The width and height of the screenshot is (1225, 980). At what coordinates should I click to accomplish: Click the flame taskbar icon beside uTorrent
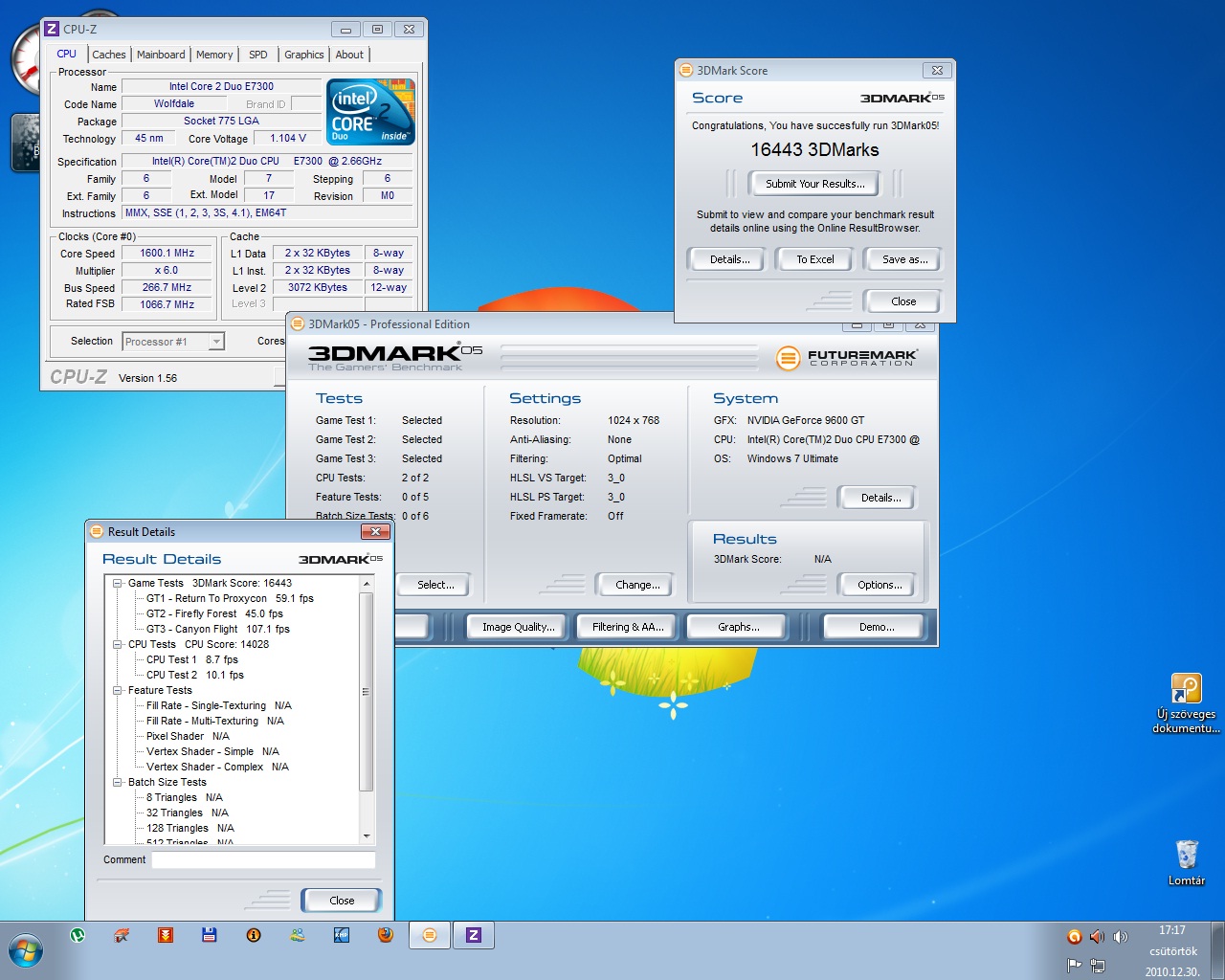point(122,935)
